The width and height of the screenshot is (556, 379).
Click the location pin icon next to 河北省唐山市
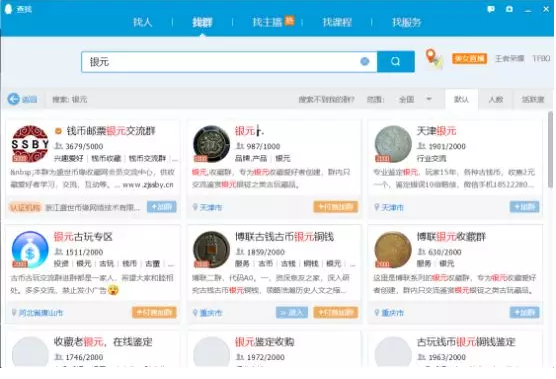click(14, 313)
